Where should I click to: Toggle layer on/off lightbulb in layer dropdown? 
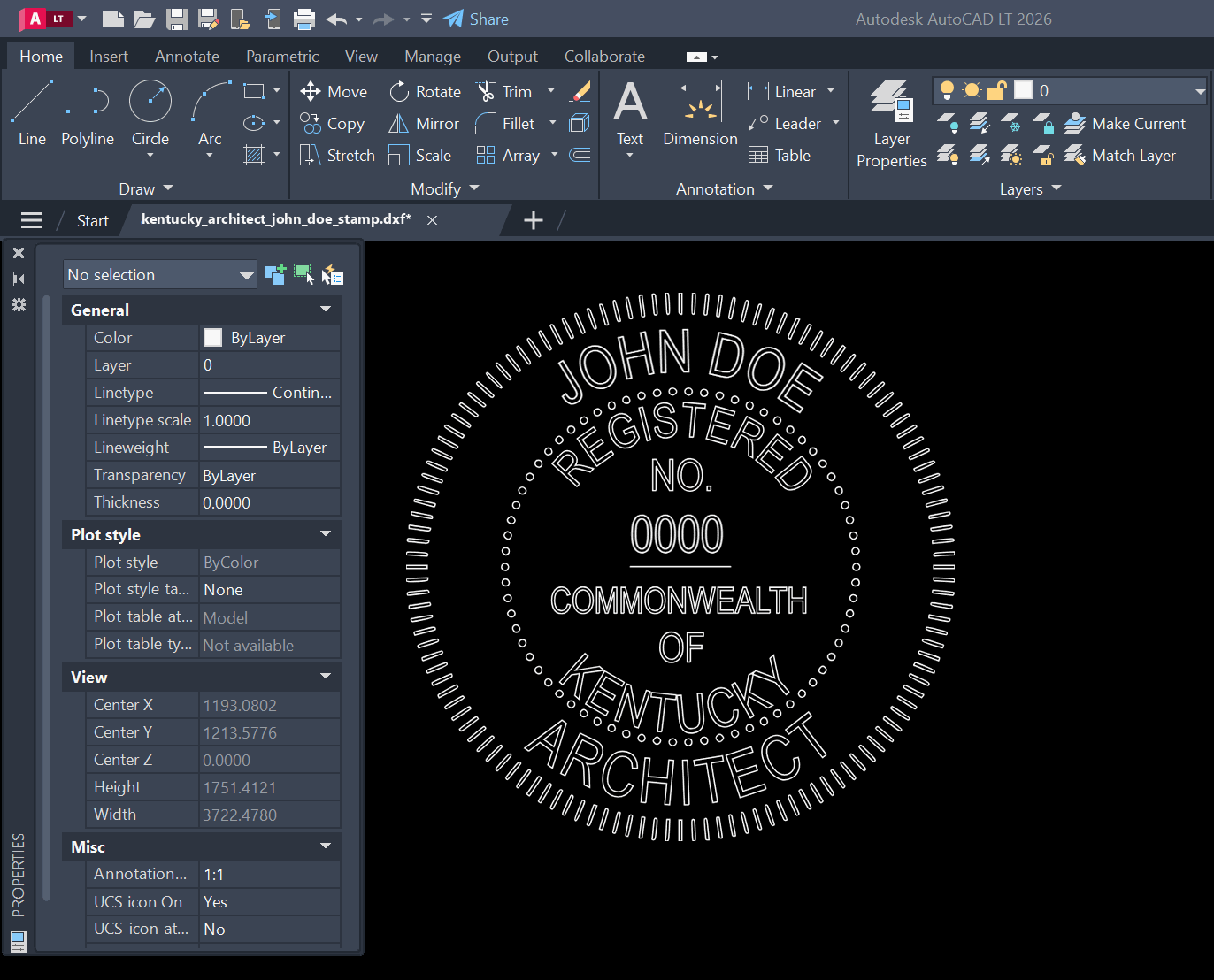(x=947, y=90)
